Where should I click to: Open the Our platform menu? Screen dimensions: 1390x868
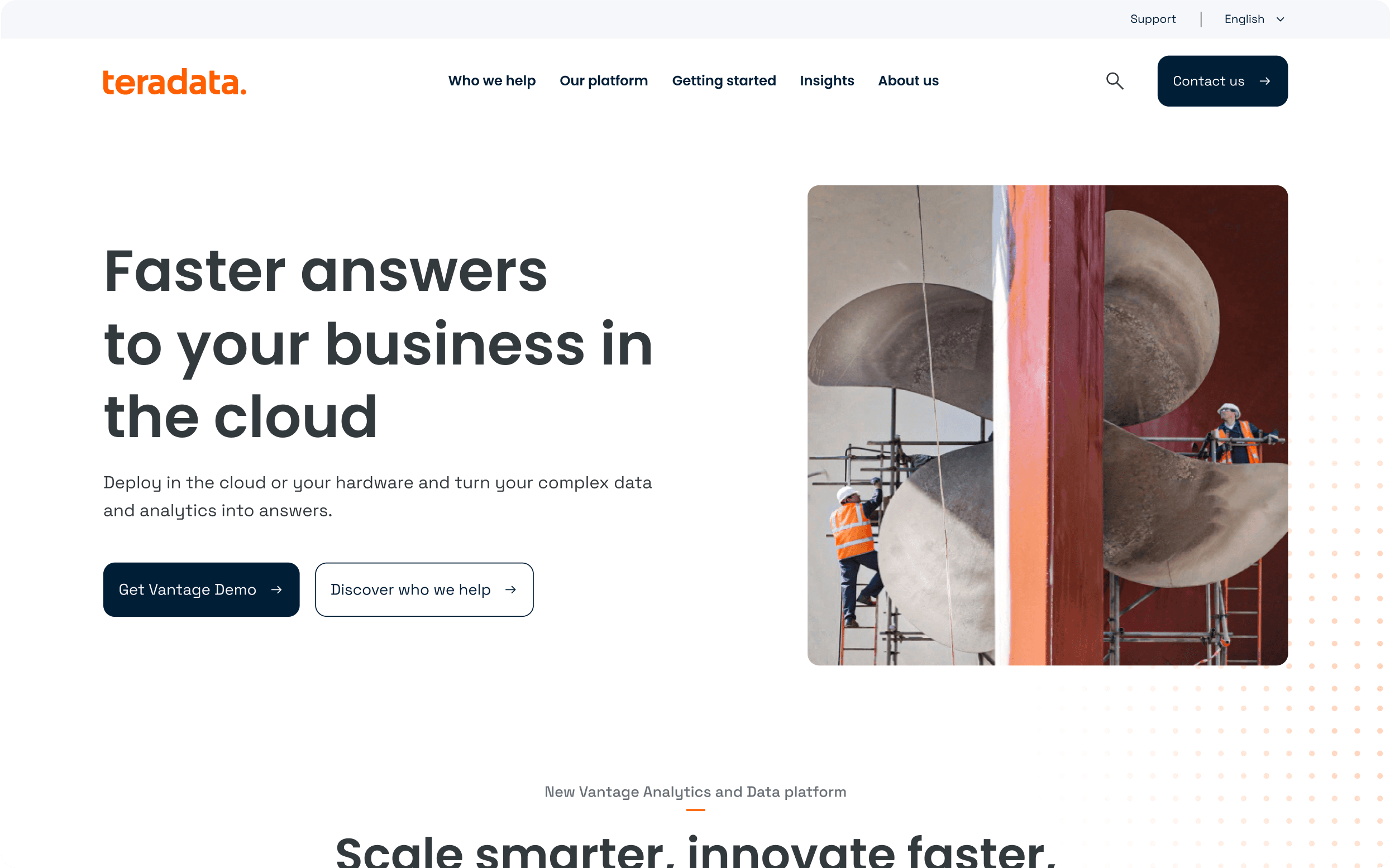pos(604,81)
